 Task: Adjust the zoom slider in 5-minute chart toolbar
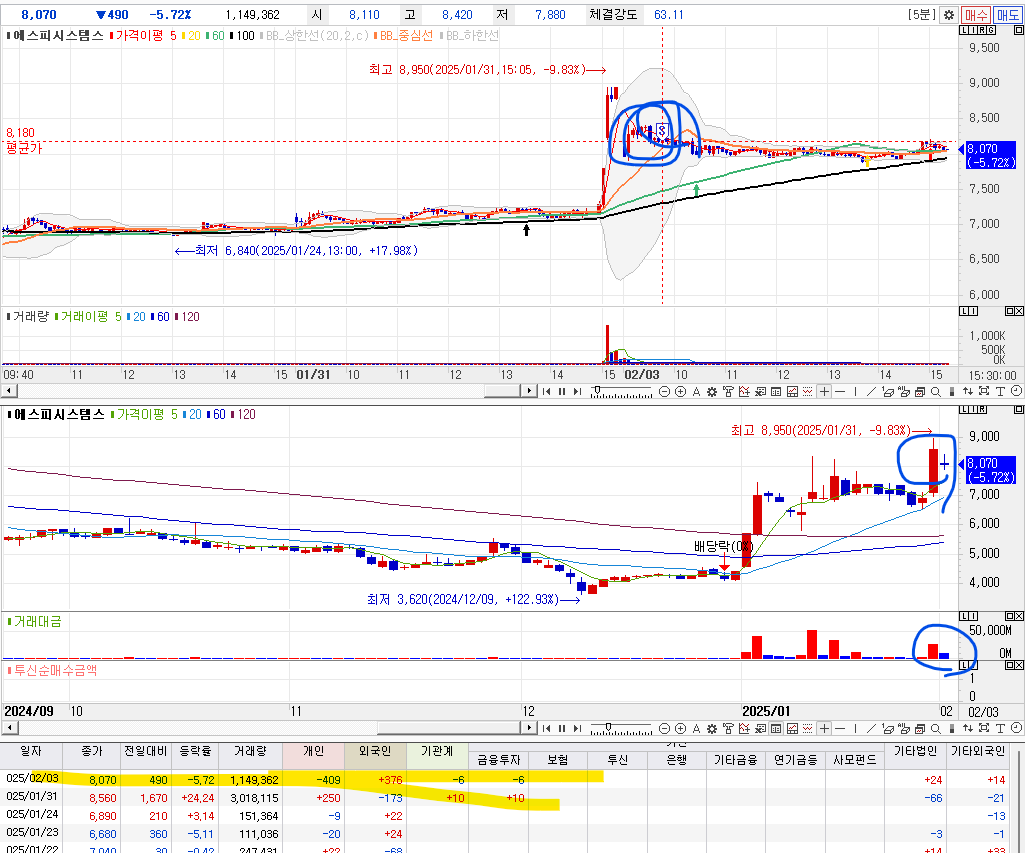point(597,390)
